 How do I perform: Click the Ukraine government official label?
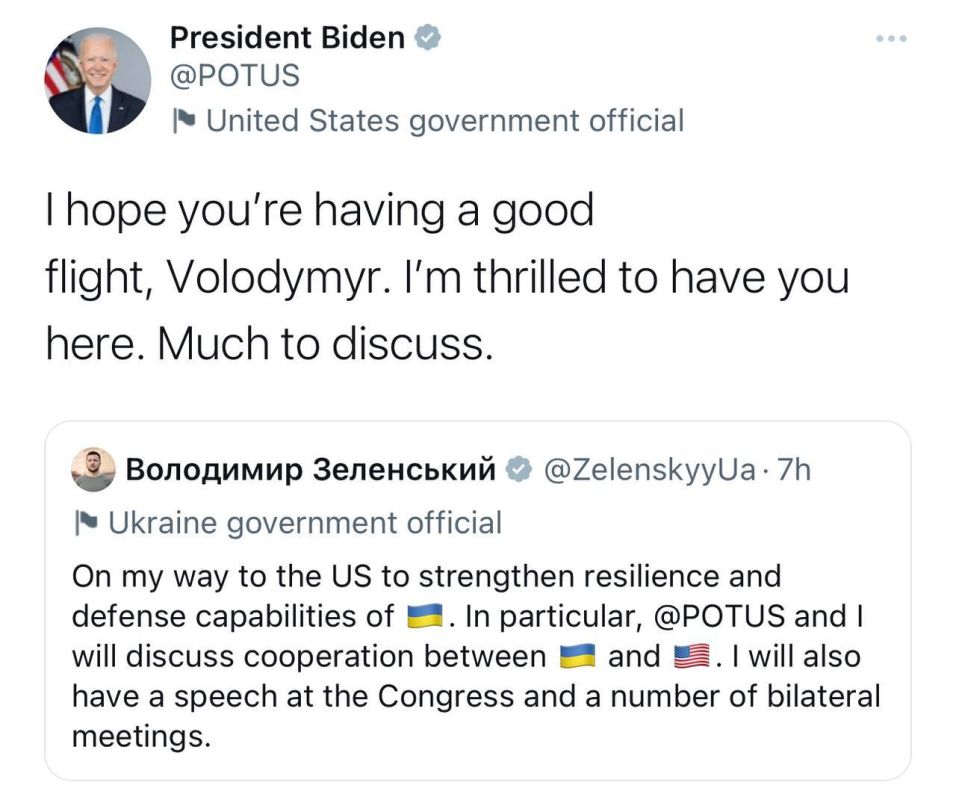305,523
